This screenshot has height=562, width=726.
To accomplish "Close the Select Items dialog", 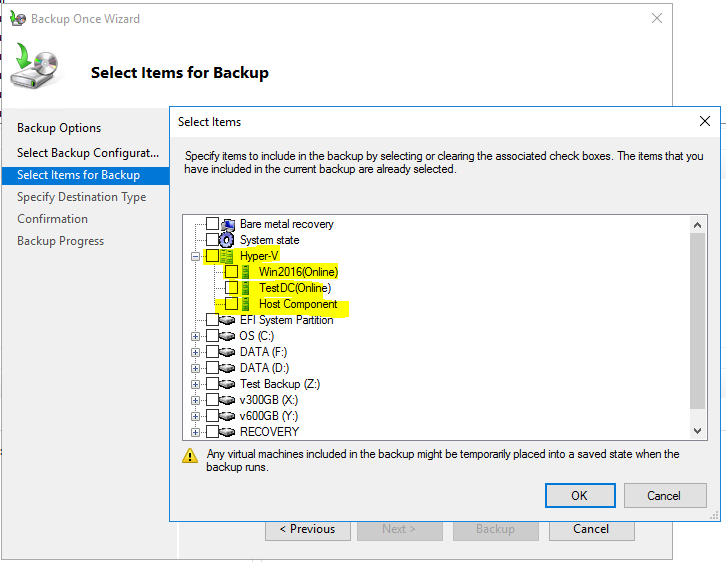I will click(x=705, y=121).
